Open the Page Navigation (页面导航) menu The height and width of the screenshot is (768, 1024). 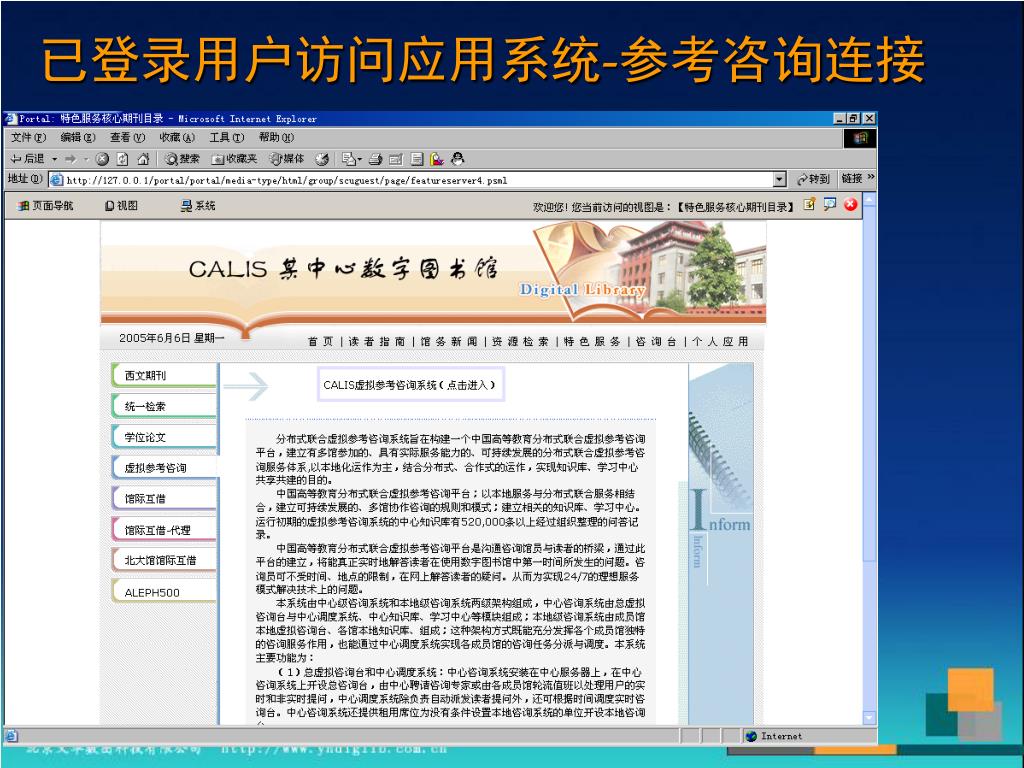46,206
